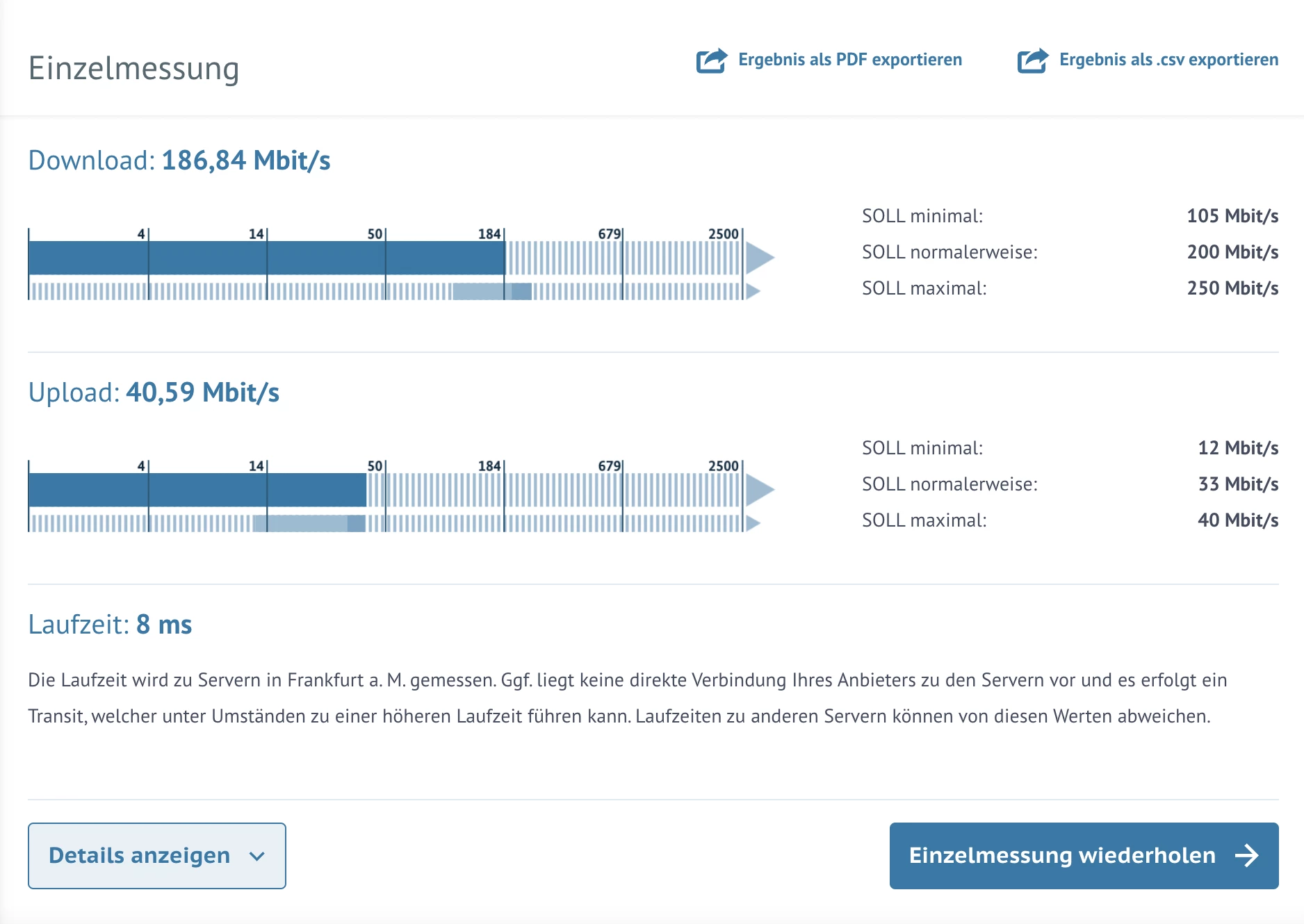The image size is (1304, 924).
Task: Click the large arrow tip of Download bar
Action: [759, 258]
